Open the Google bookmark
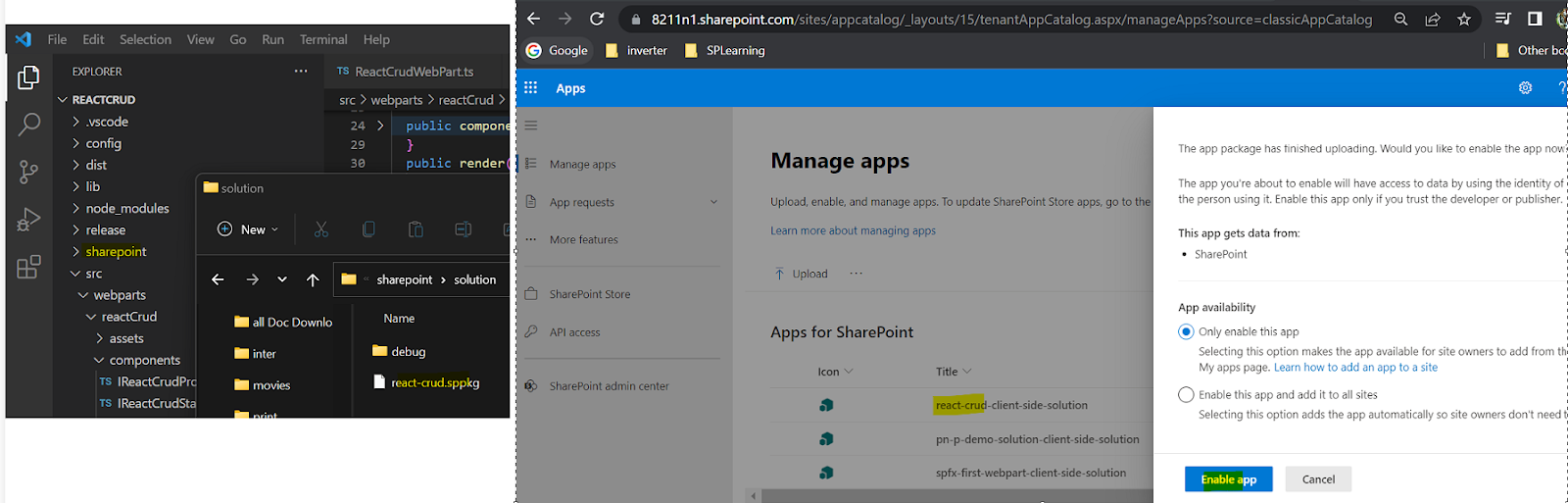1568x503 pixels. point(557,51)
